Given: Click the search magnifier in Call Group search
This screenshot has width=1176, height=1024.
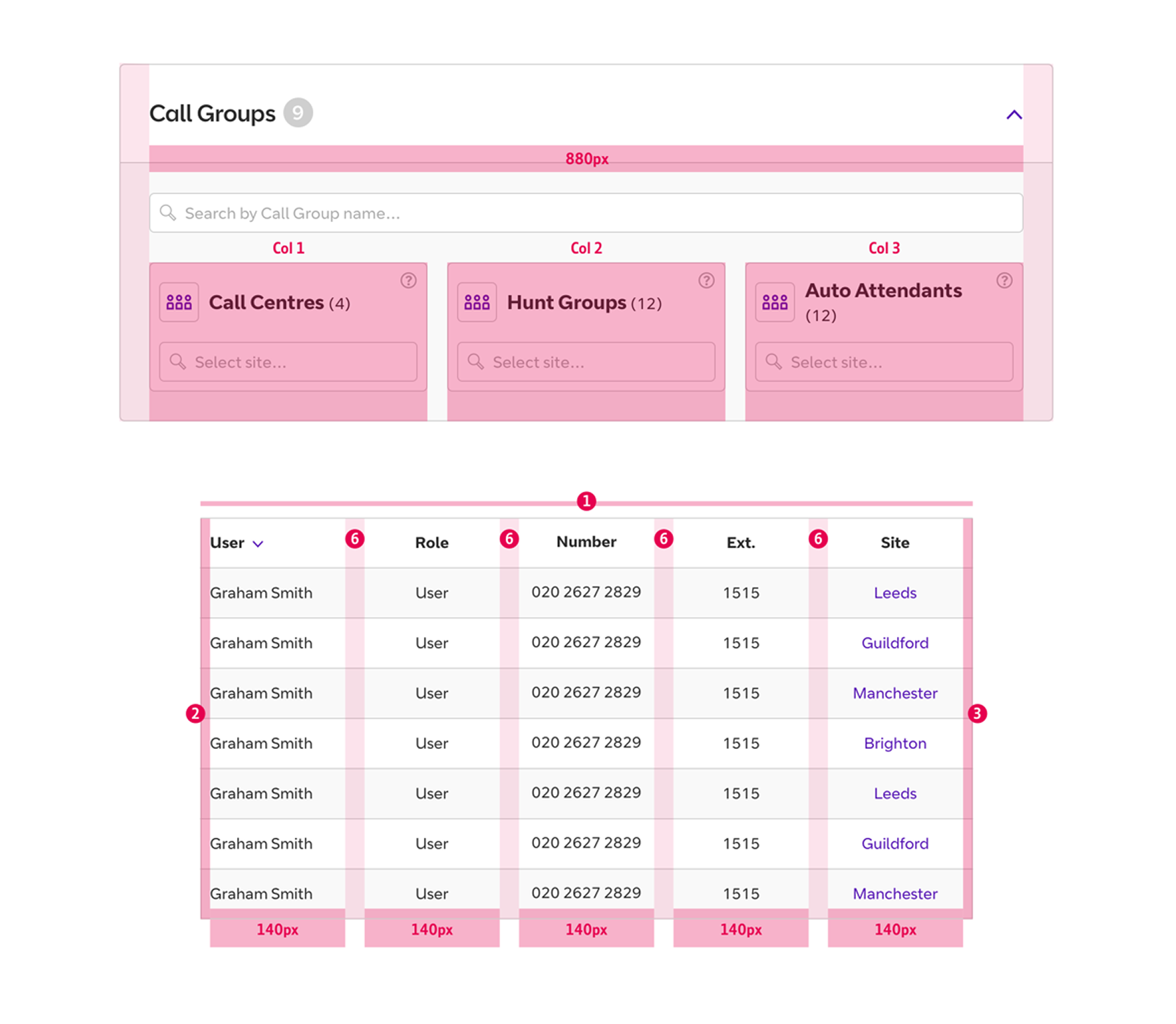Looking at the screenshot, I should tap(168, 213).
